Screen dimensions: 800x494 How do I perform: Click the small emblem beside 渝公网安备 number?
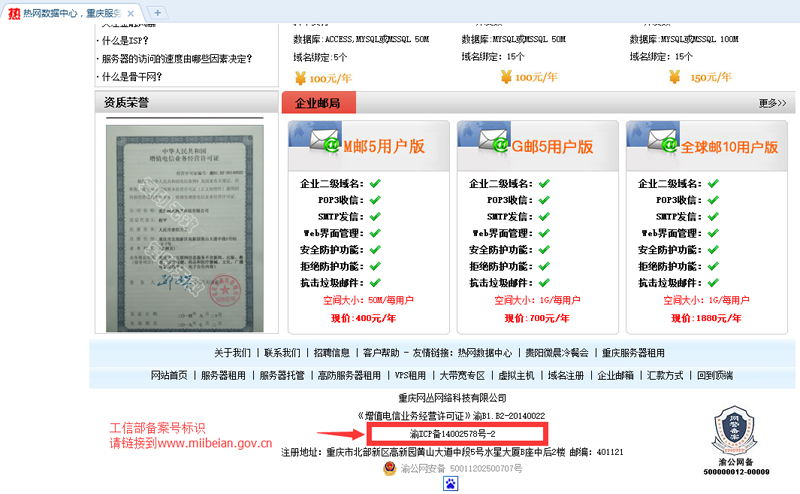[389, 467]
